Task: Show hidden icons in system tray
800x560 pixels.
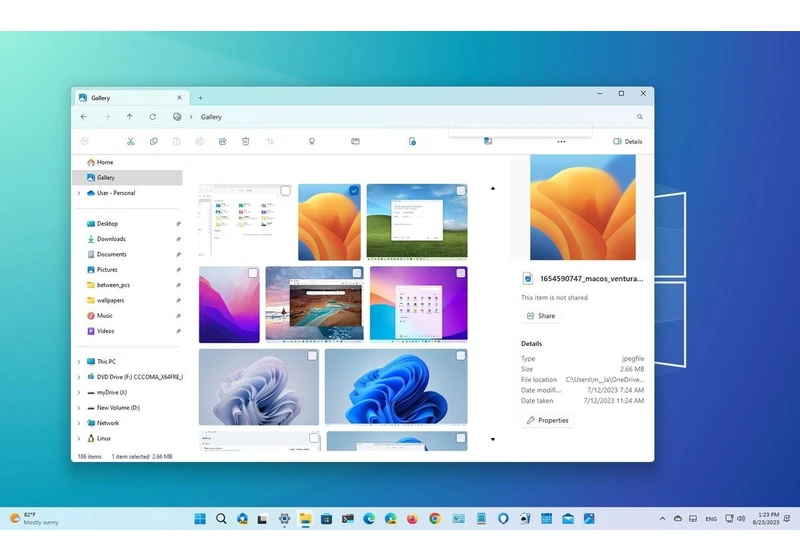Action: 662,519
